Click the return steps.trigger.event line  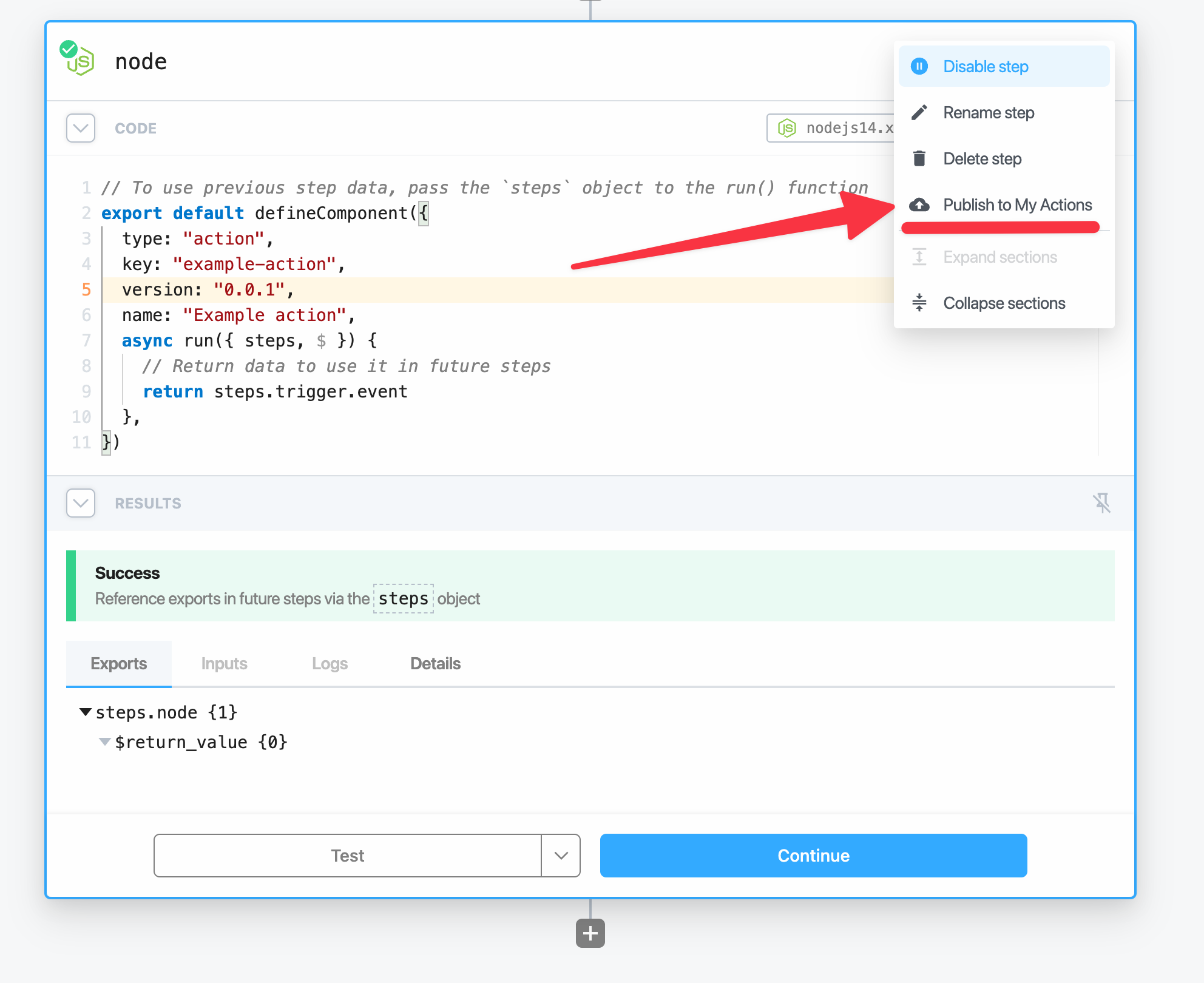[275, 391]
